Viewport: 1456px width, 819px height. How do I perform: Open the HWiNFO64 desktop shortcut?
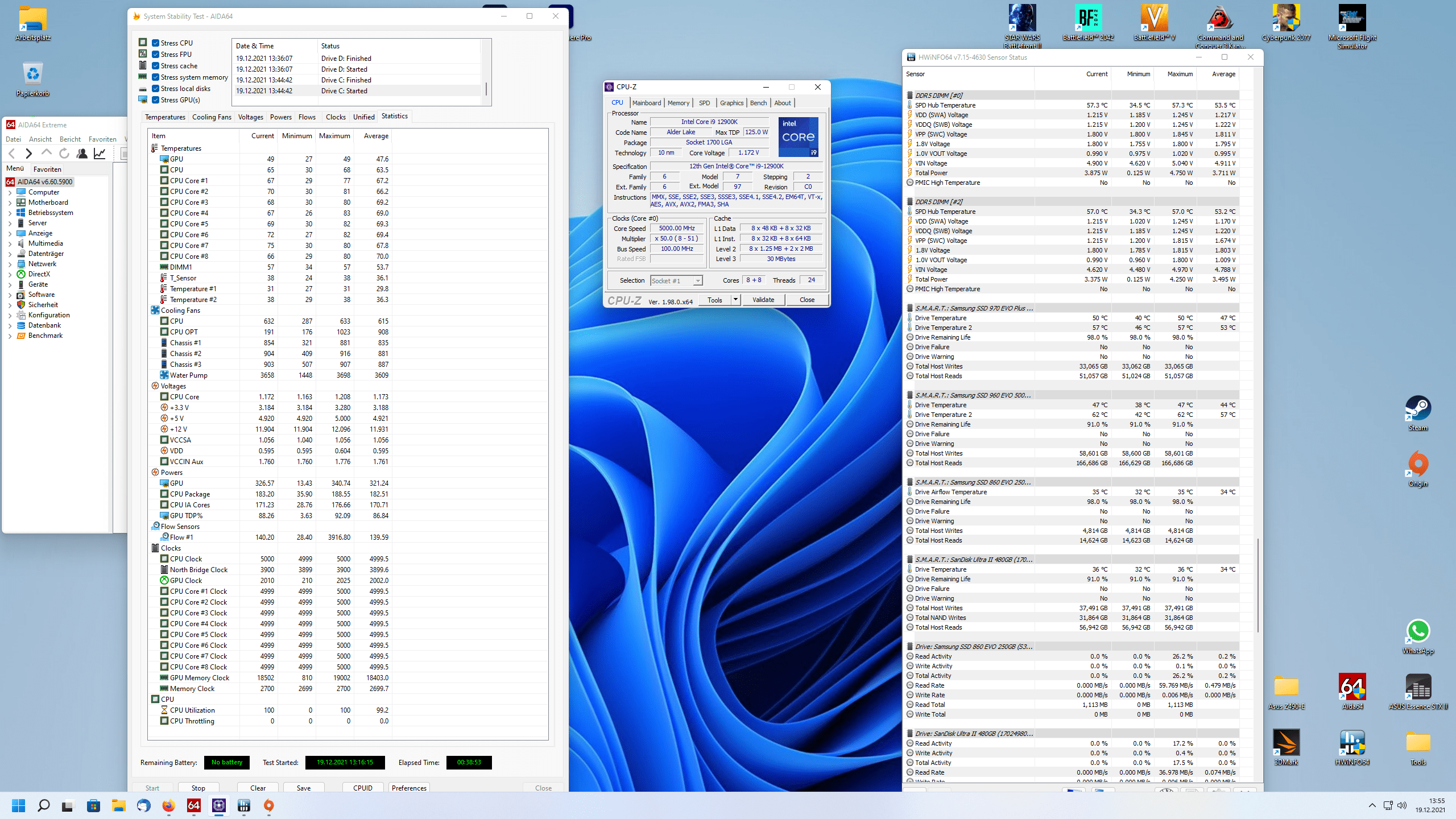coord(1352,743)
